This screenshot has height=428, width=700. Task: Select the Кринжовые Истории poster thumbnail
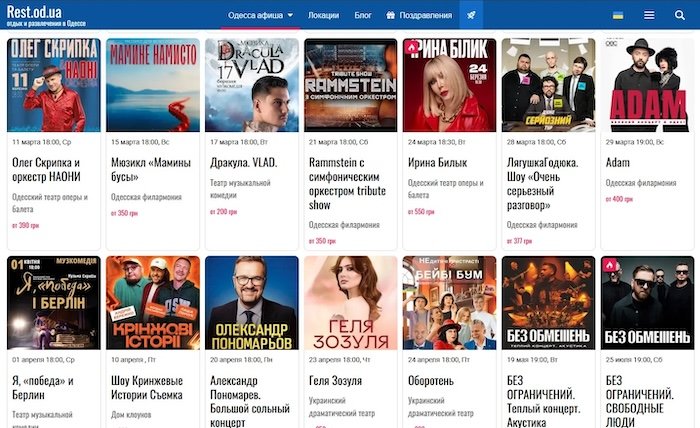coord(152,302)
